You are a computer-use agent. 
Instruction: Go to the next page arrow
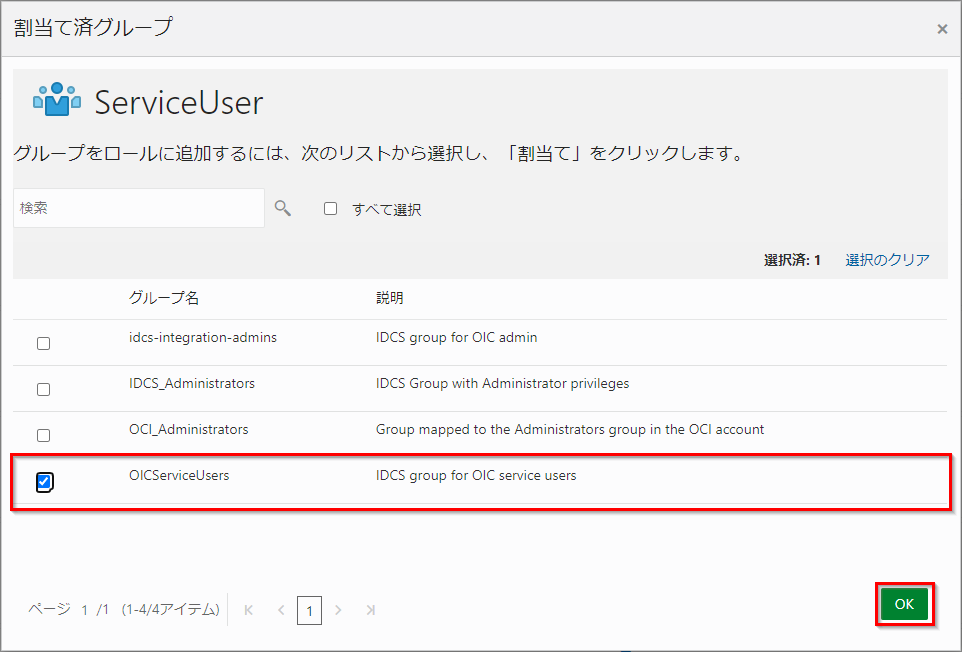point(339,610)
